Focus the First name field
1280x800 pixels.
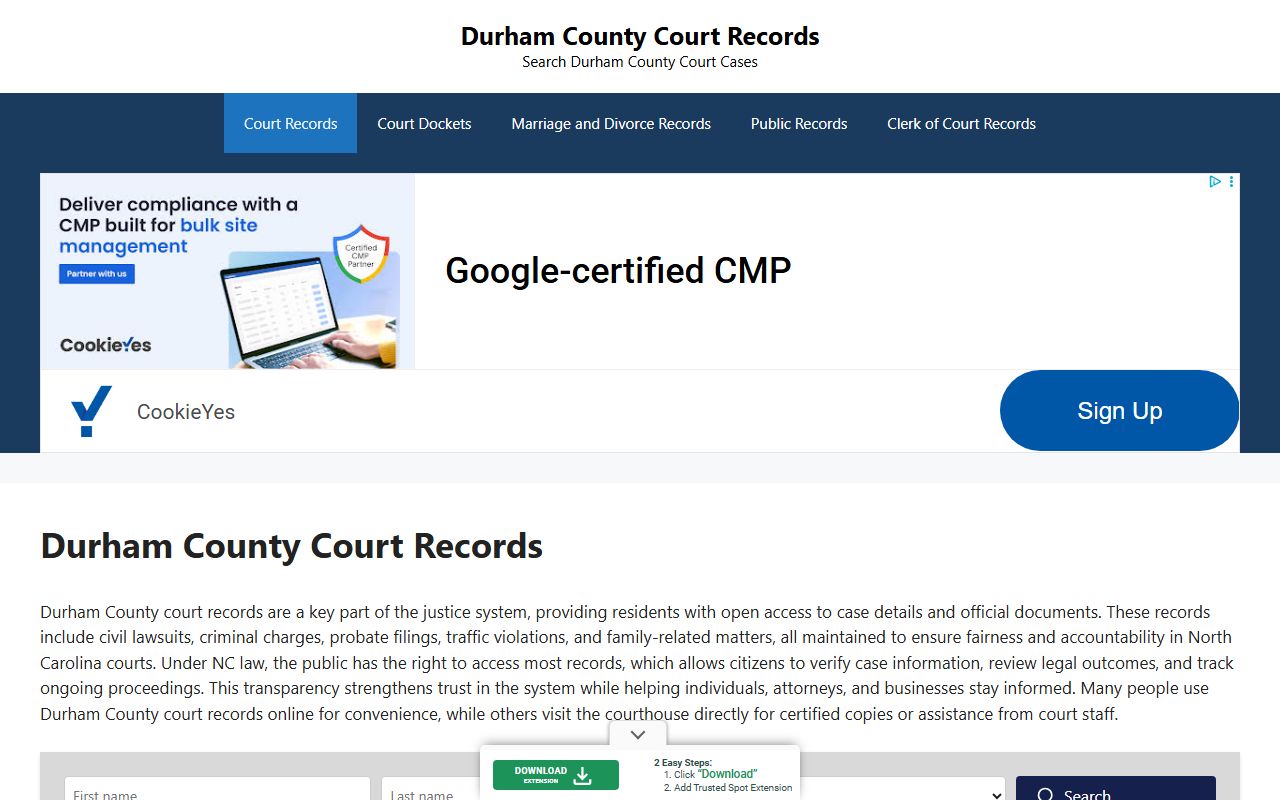tap(217, 790)
